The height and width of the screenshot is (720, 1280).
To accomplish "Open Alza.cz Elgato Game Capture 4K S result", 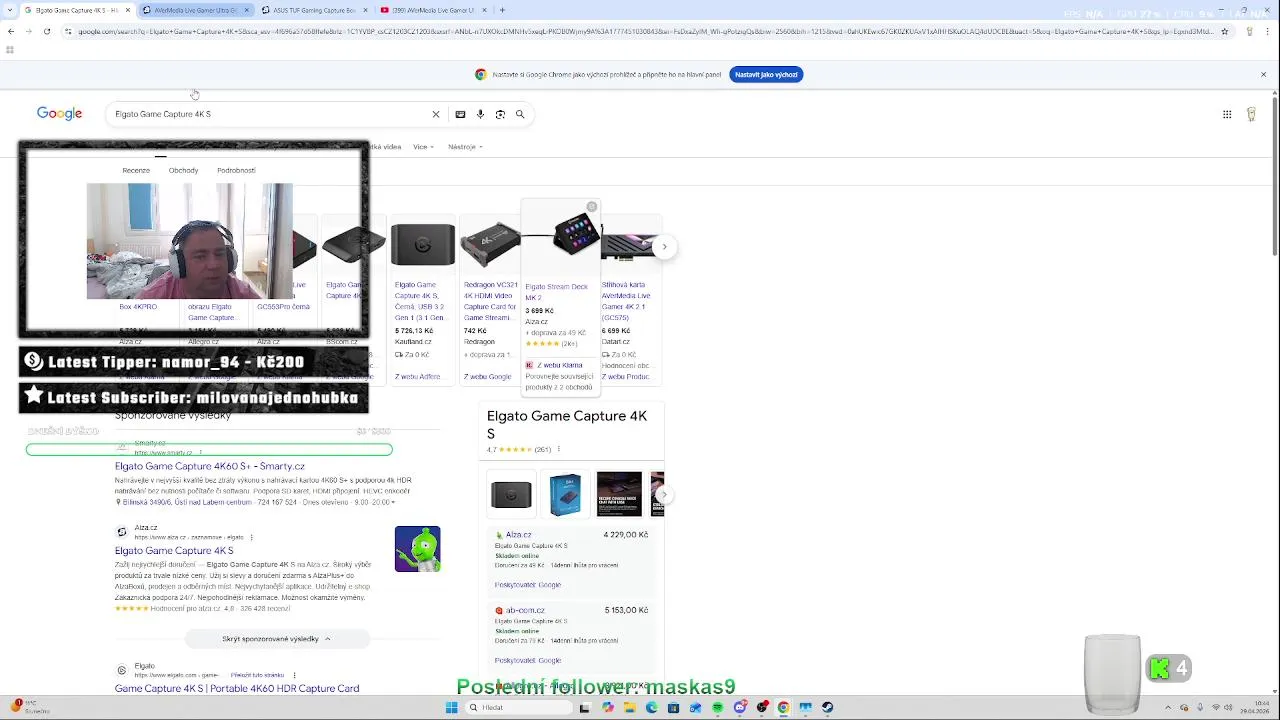I will [174, 550].
